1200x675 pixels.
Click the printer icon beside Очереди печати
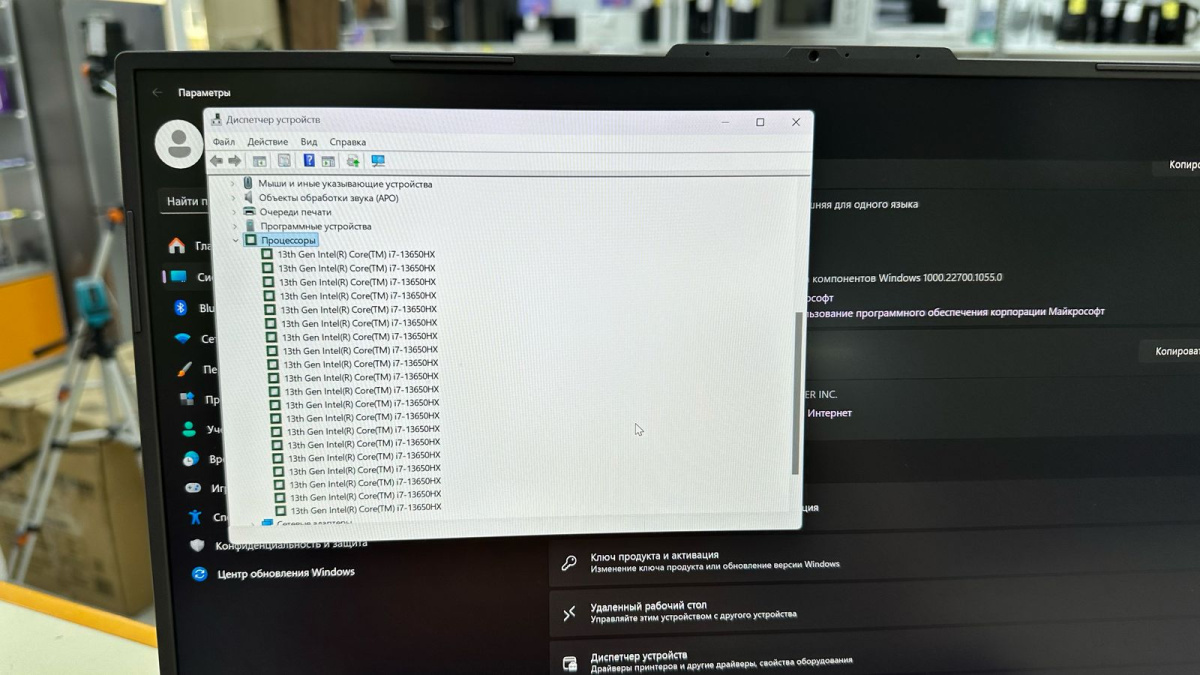point(249,212)
